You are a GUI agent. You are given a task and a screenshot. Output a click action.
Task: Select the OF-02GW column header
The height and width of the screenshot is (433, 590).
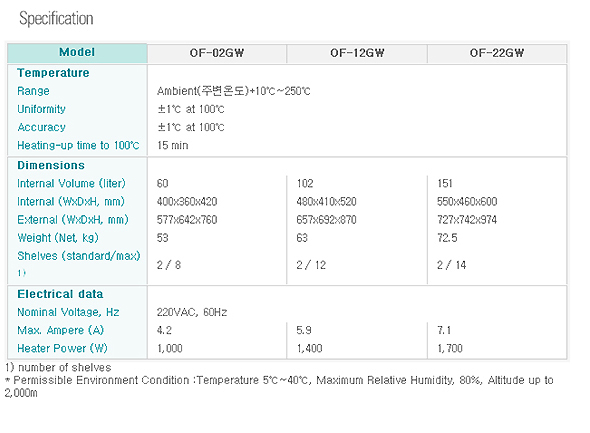(x=217, y=53)
